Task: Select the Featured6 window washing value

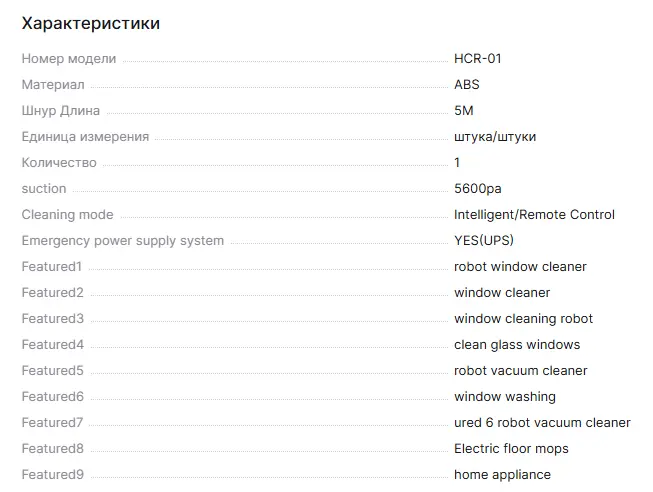Action: (505, 397)
